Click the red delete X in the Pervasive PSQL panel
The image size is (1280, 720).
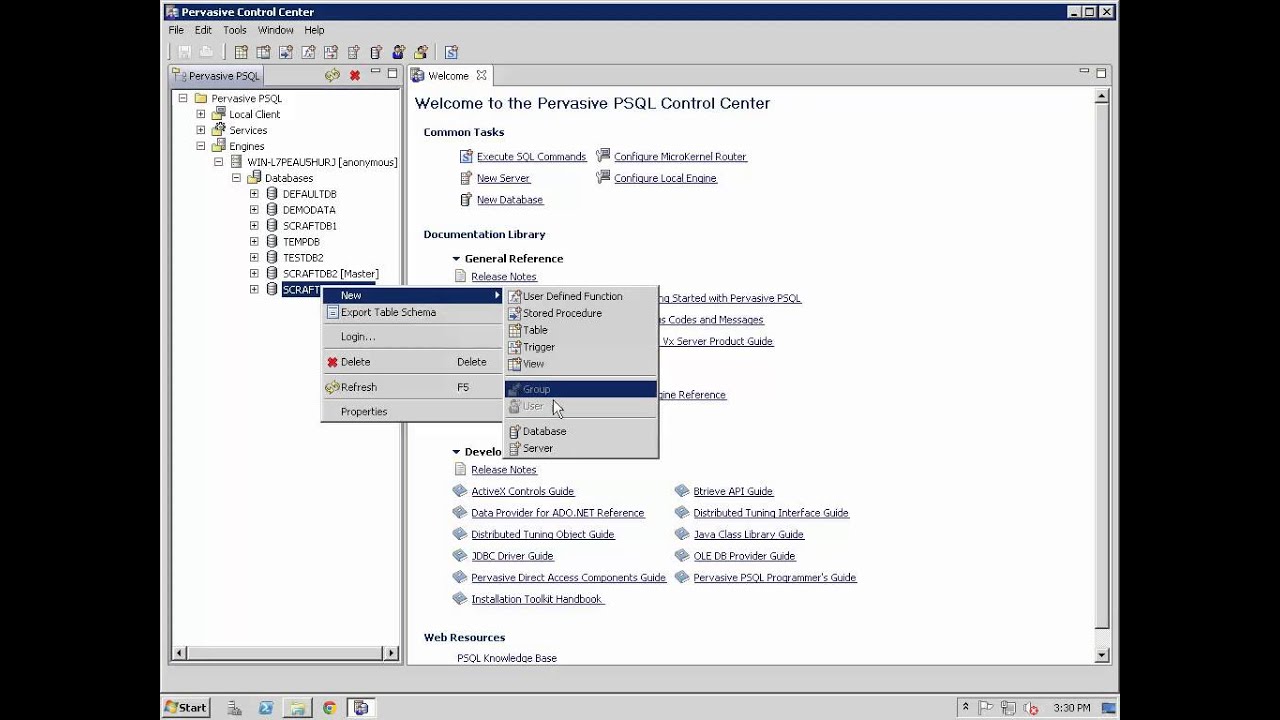[355, 75]
